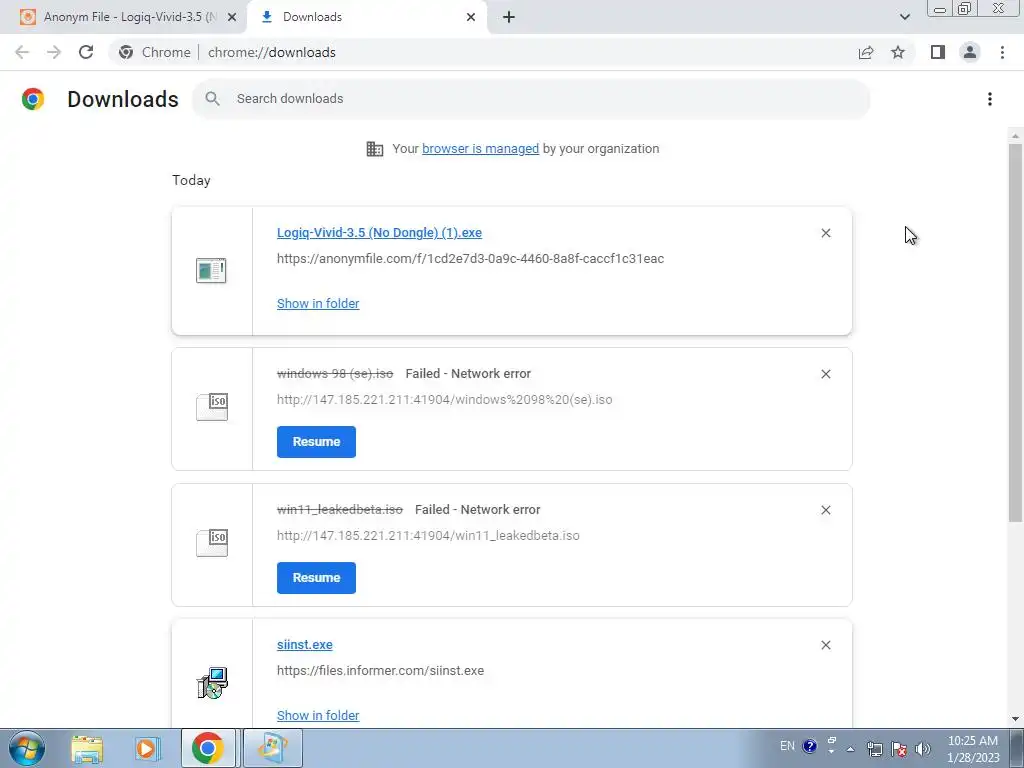Image resolution: width=1024 pixels, height=768 pixels.
Task: Show siinst.exe in folder
Action: (x=318, y=716)
